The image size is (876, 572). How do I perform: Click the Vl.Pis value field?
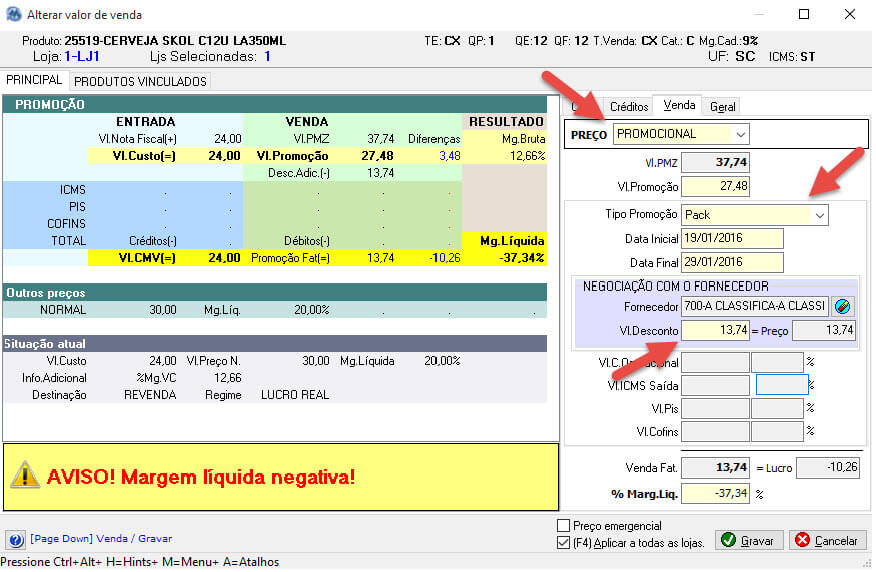pos(715,409)
